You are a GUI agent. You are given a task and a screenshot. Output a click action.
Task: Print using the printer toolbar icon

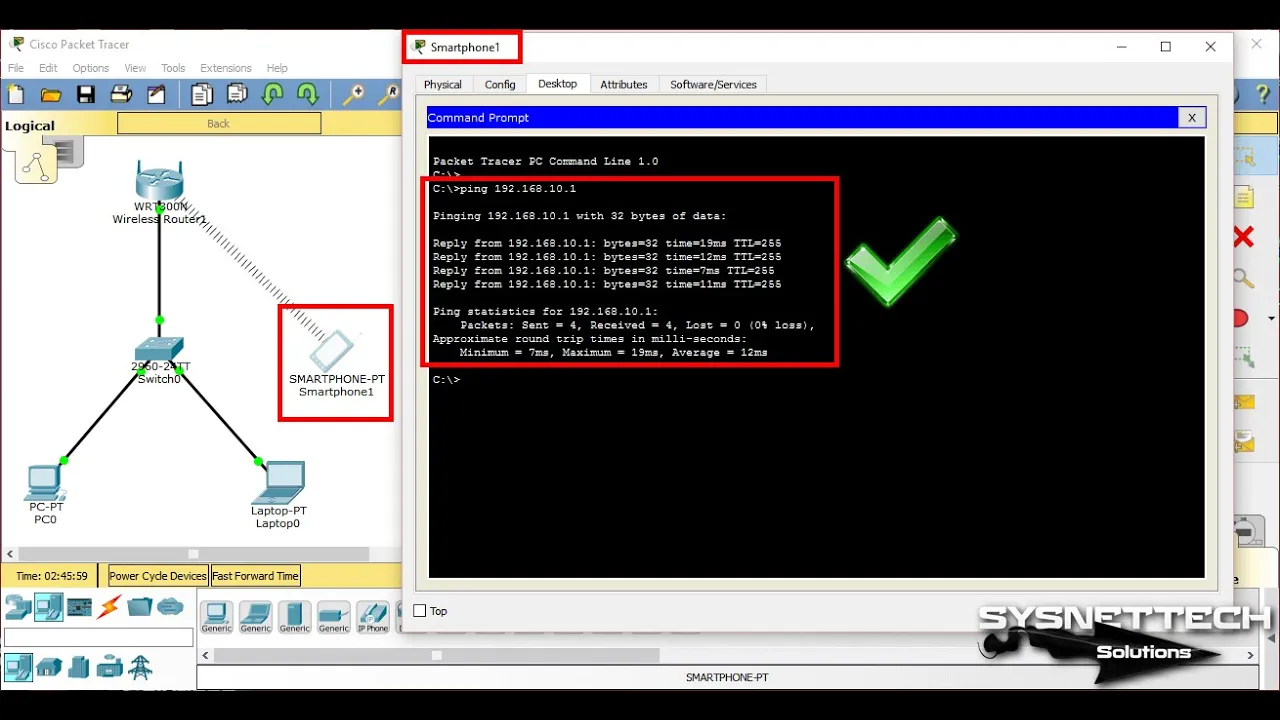[121, 95]
